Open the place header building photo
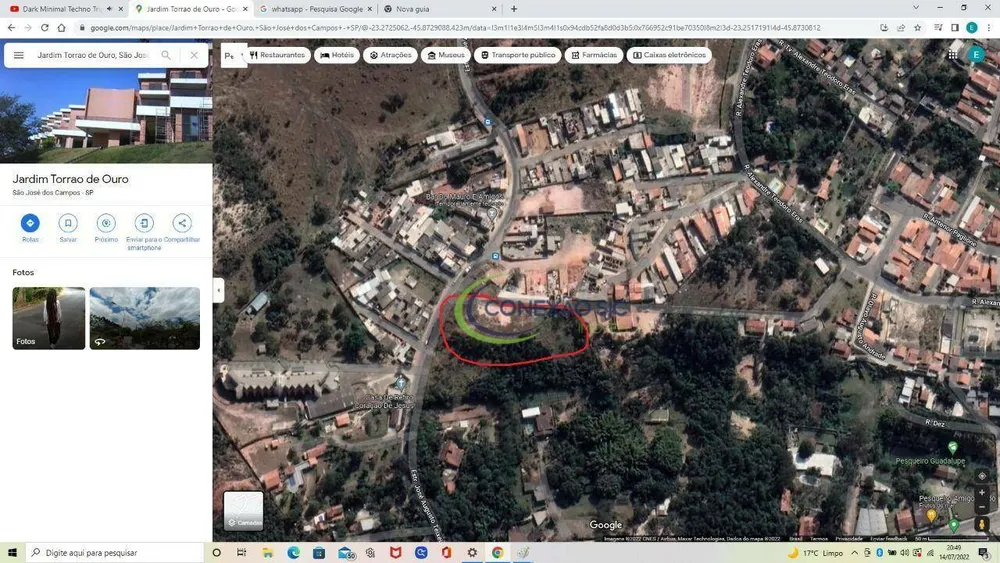1000x563 pixels. pos(106,116)
